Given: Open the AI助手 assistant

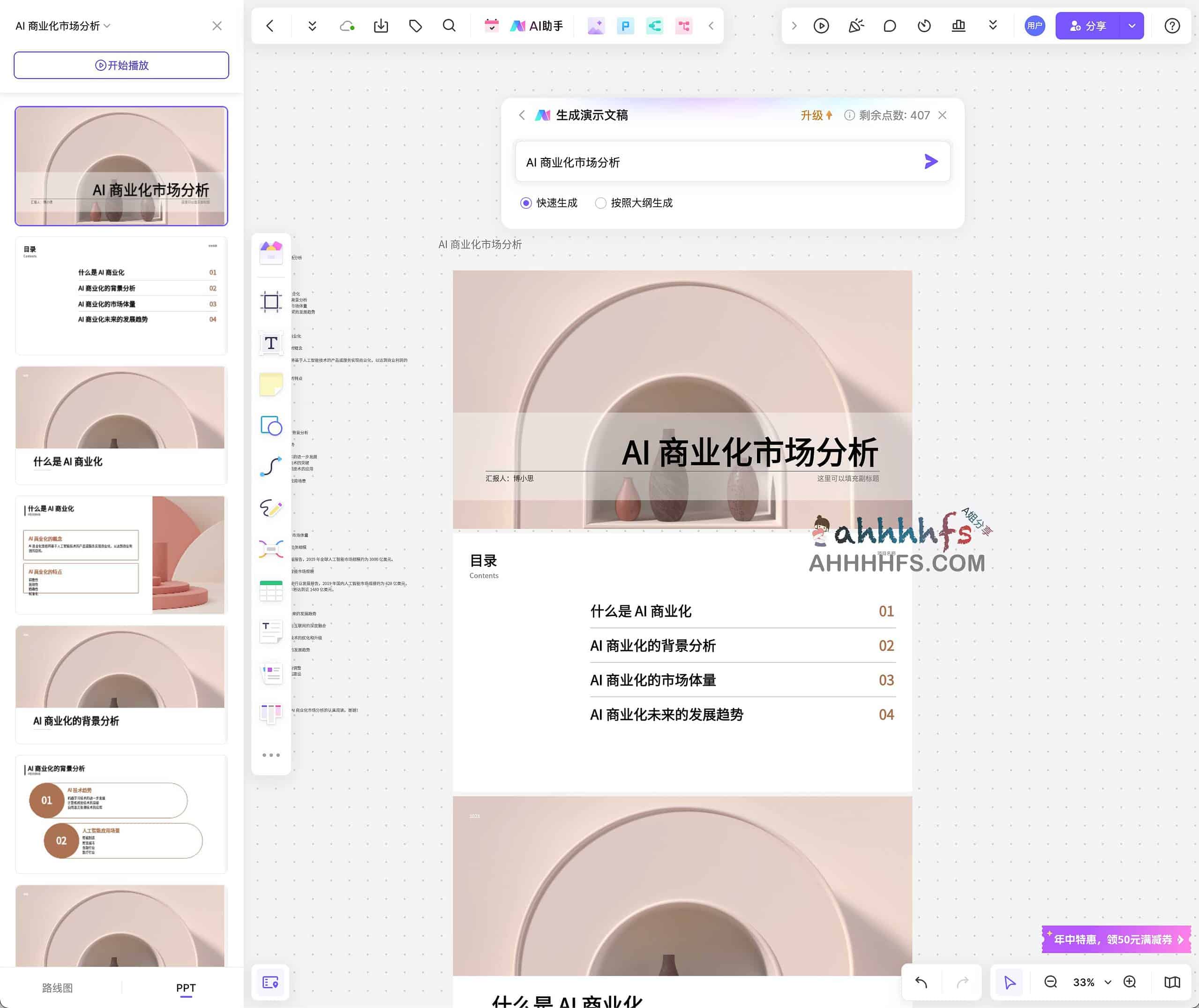Looking at the screenshot, I should (538, 26).
